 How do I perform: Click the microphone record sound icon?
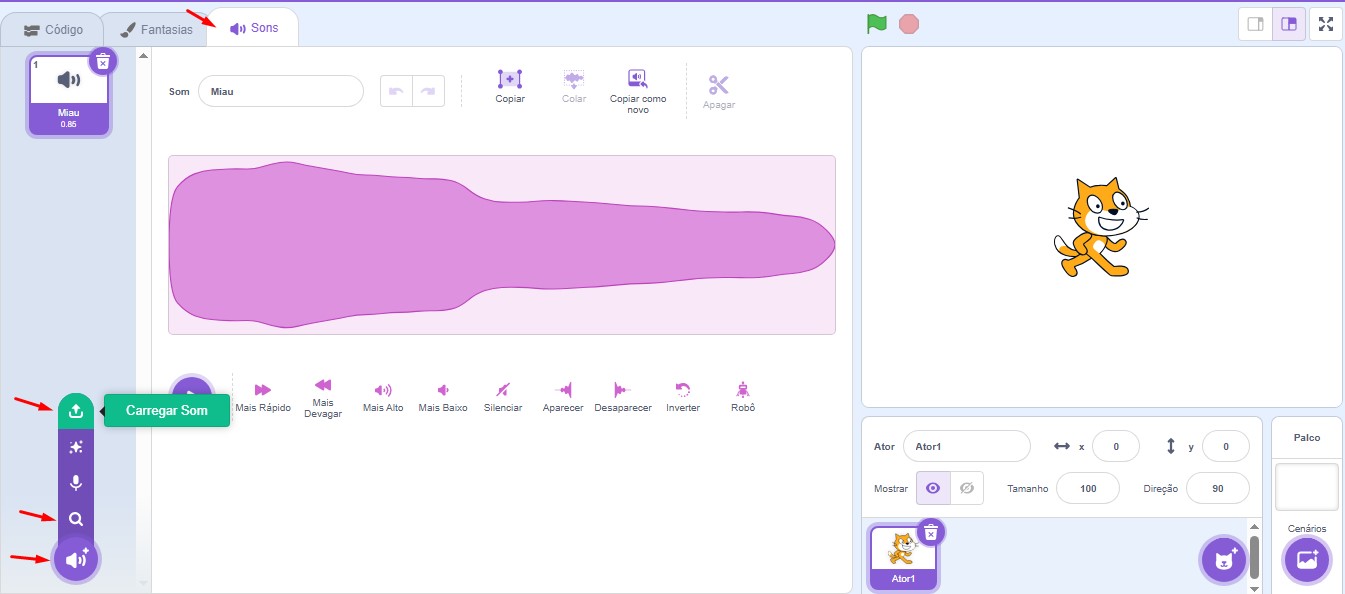pos(76,484)
